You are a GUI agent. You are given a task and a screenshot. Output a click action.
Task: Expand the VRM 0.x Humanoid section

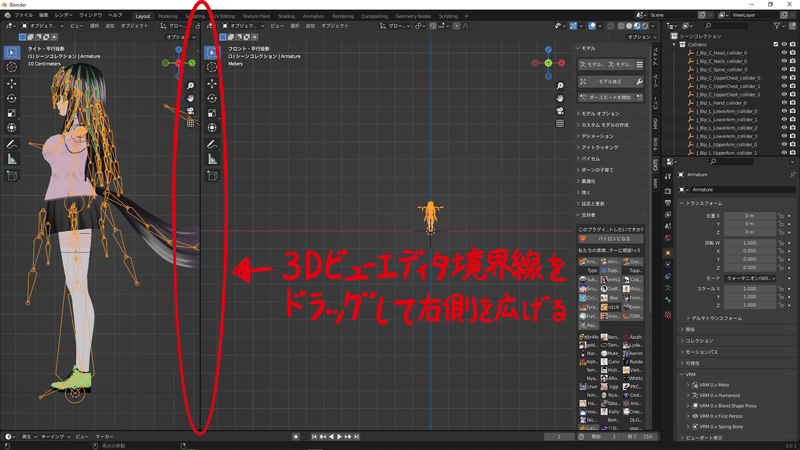[719, 395]
